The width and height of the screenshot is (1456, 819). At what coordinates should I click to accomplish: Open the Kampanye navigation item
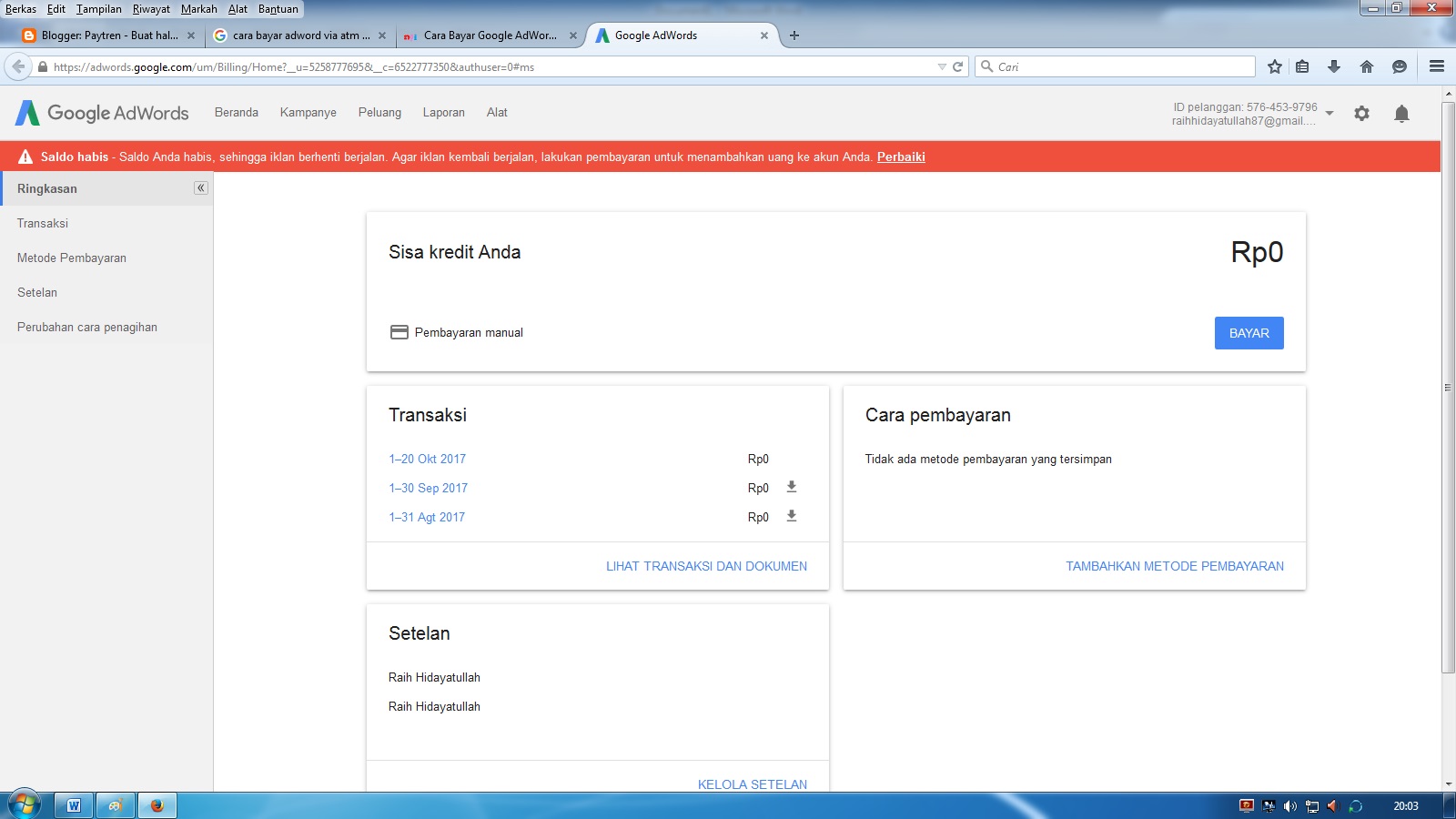[x=308, y=113]
